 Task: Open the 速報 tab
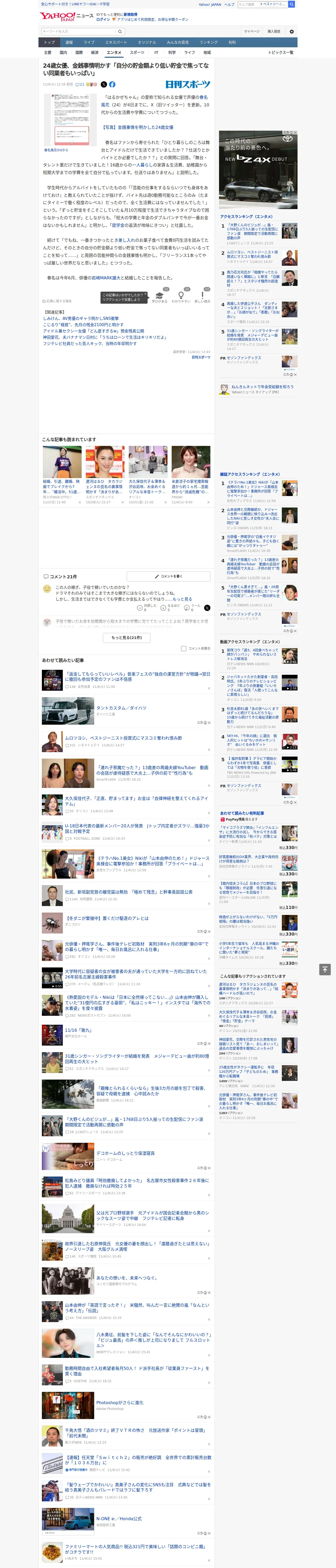69,42
